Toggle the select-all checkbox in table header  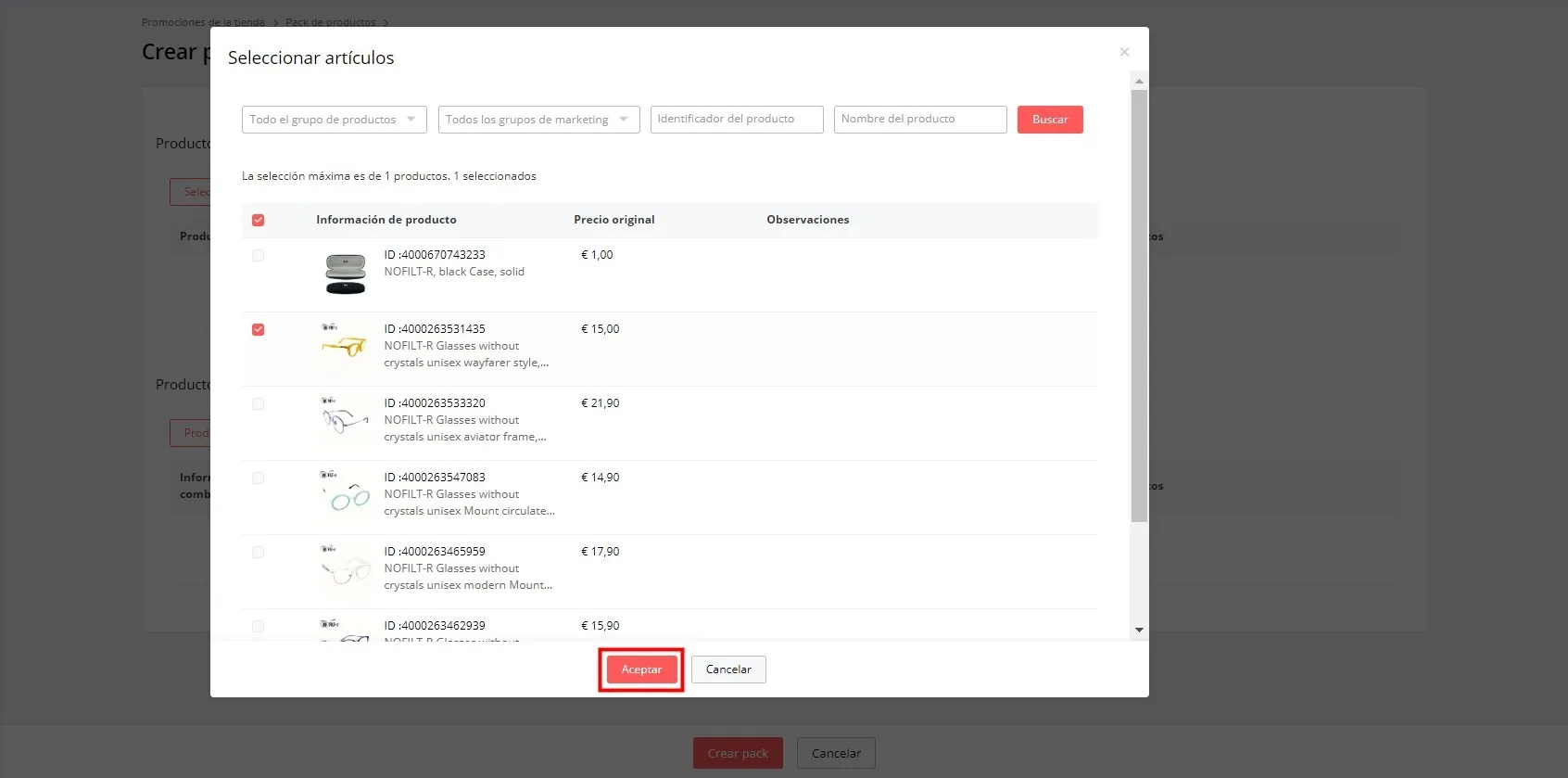tap(258, 220)
